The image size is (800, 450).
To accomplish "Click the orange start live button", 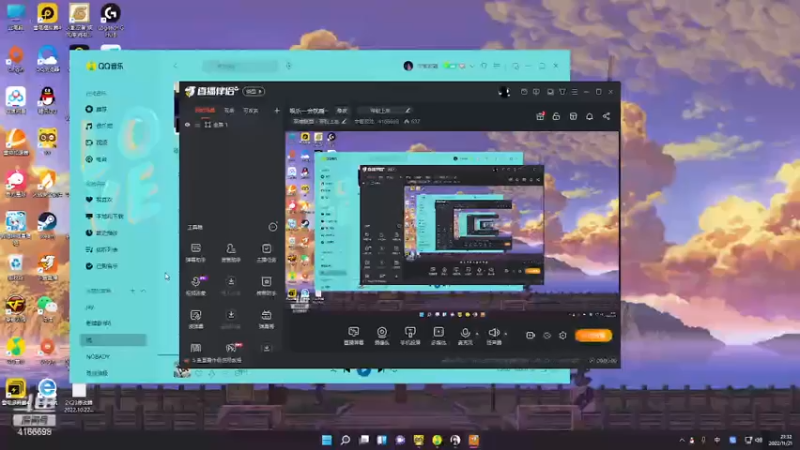I will pyautogui.click(x=593, y=335).
